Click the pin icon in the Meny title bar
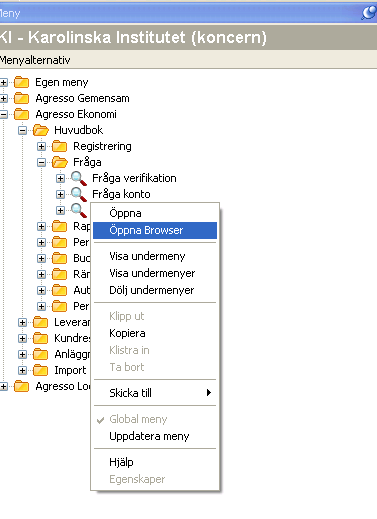 (369, 13)
